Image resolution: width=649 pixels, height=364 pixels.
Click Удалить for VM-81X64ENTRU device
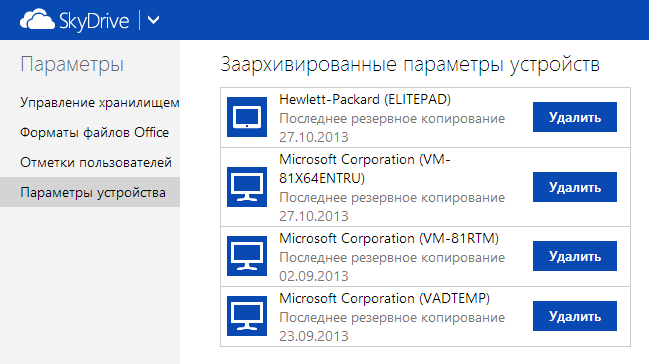click(x=574, y=187)
